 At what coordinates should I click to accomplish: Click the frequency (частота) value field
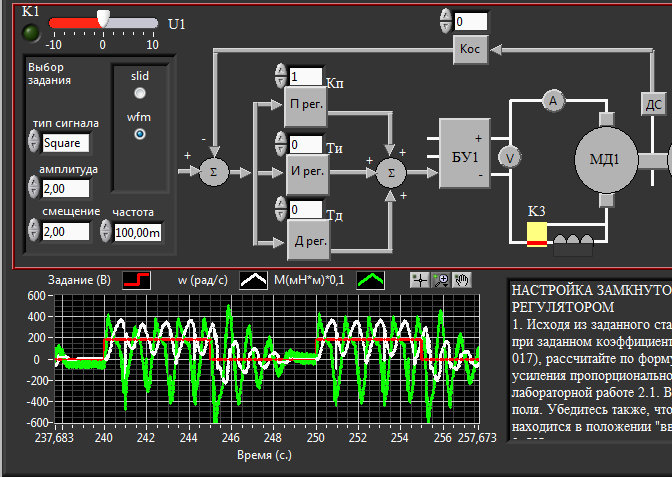point(138,233)
